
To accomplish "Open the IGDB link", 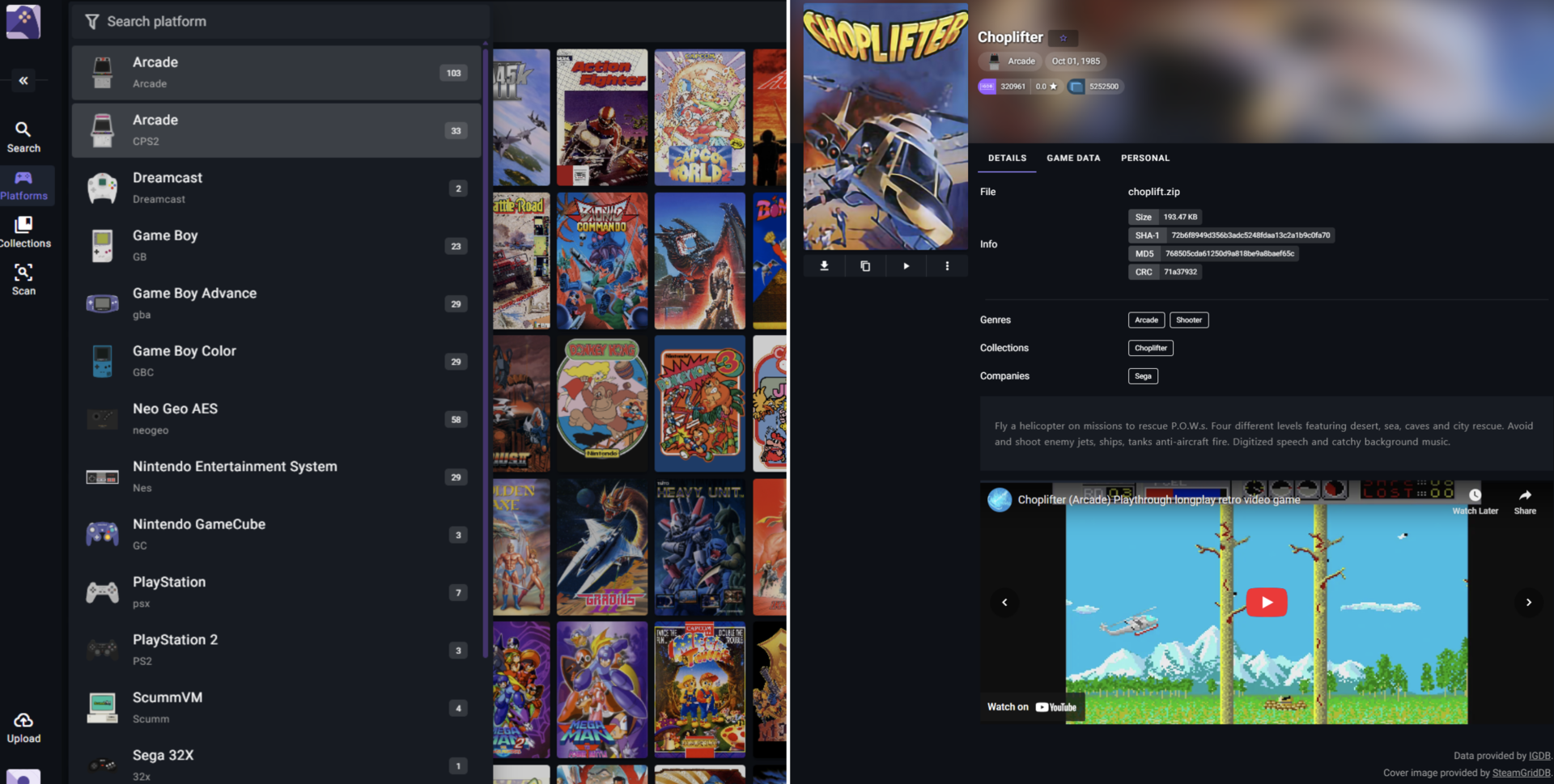I will click(1539, 756).
